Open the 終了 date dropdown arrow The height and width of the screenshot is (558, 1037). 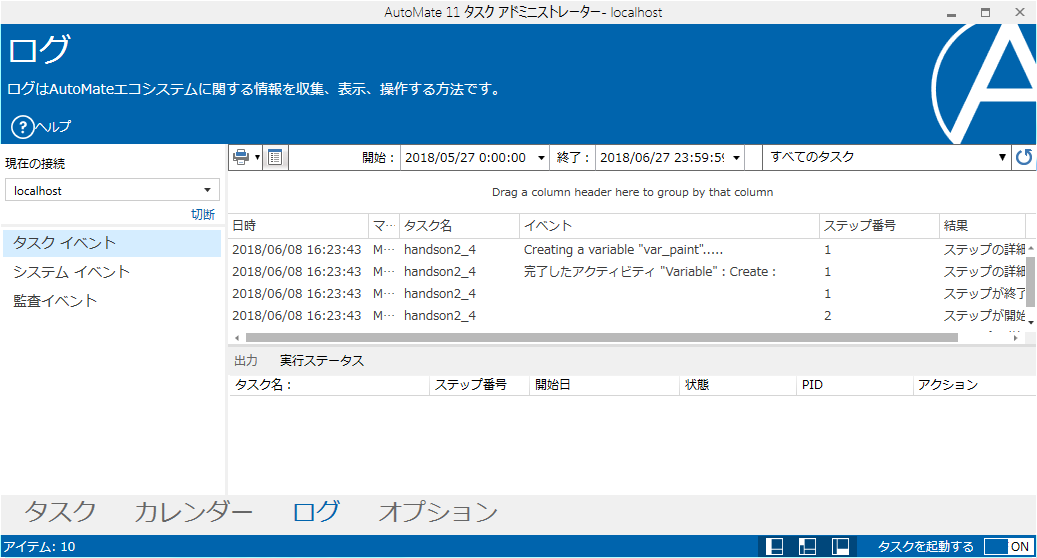[x=736, y=158]
